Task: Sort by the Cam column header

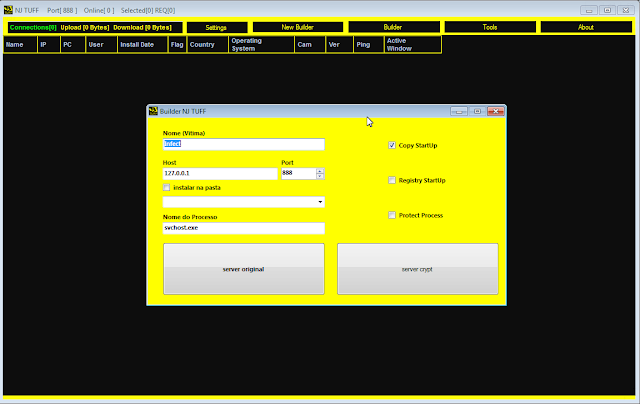Action: pyautogui.click(x=310, y=44)
